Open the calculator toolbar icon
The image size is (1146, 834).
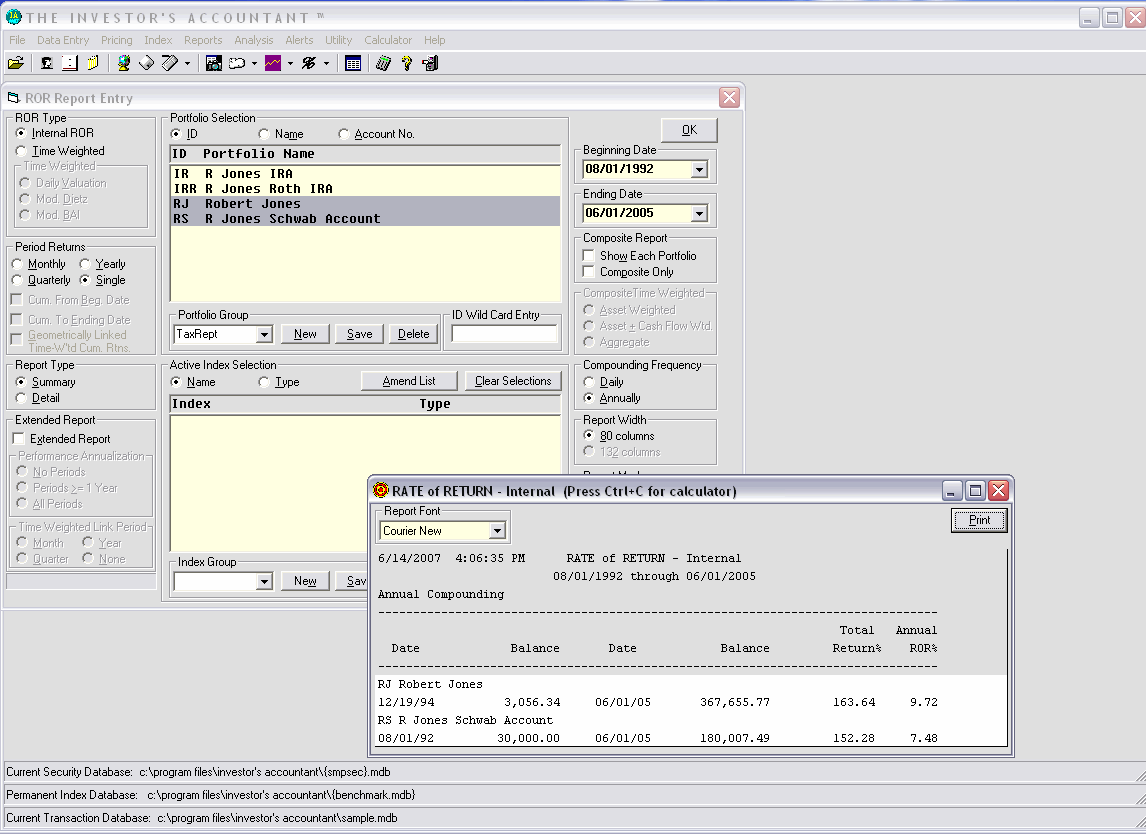tap(383, 63)
